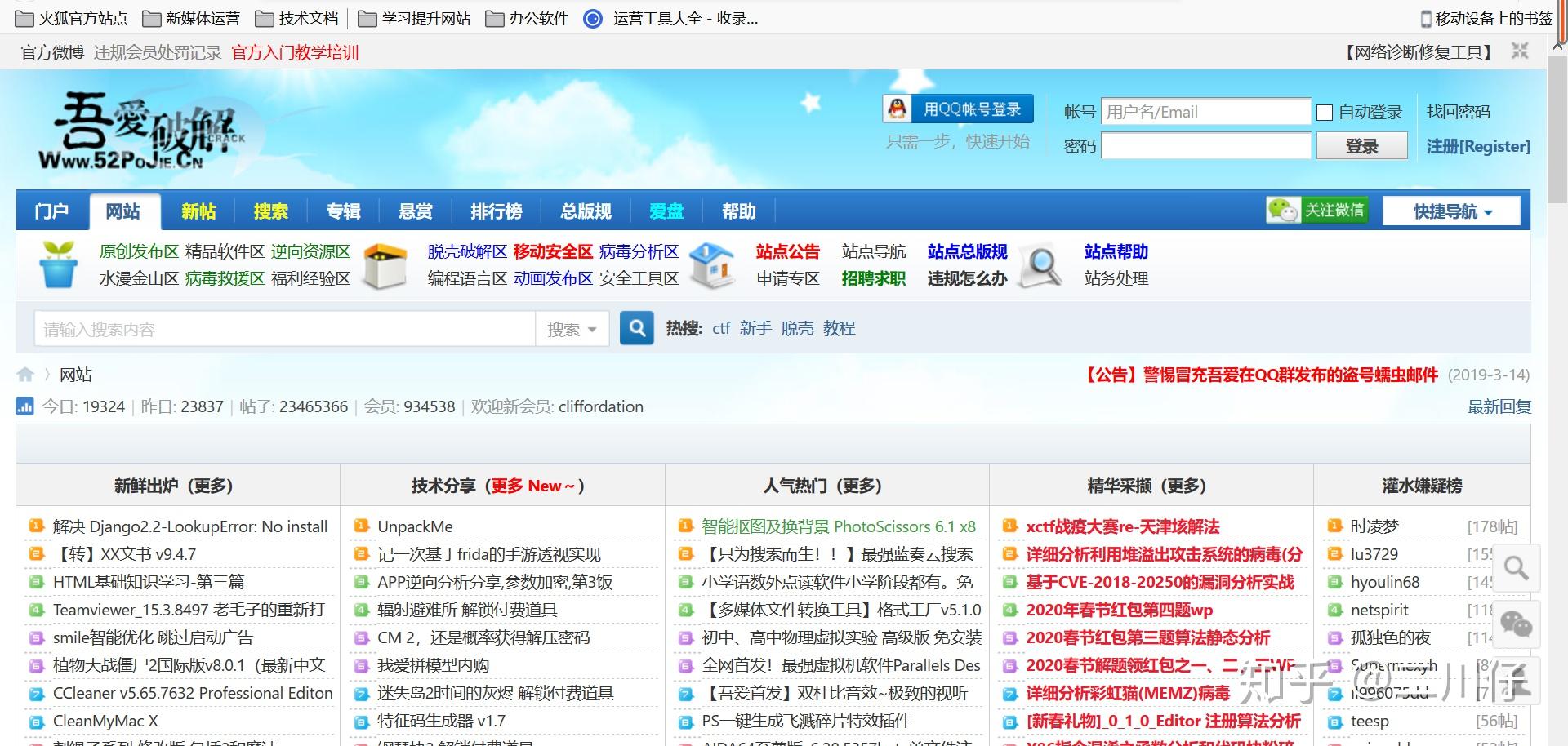Open the 搜索 type dropdown
This screenshot has width=1568, height=746.
click(x=572, y=329)
